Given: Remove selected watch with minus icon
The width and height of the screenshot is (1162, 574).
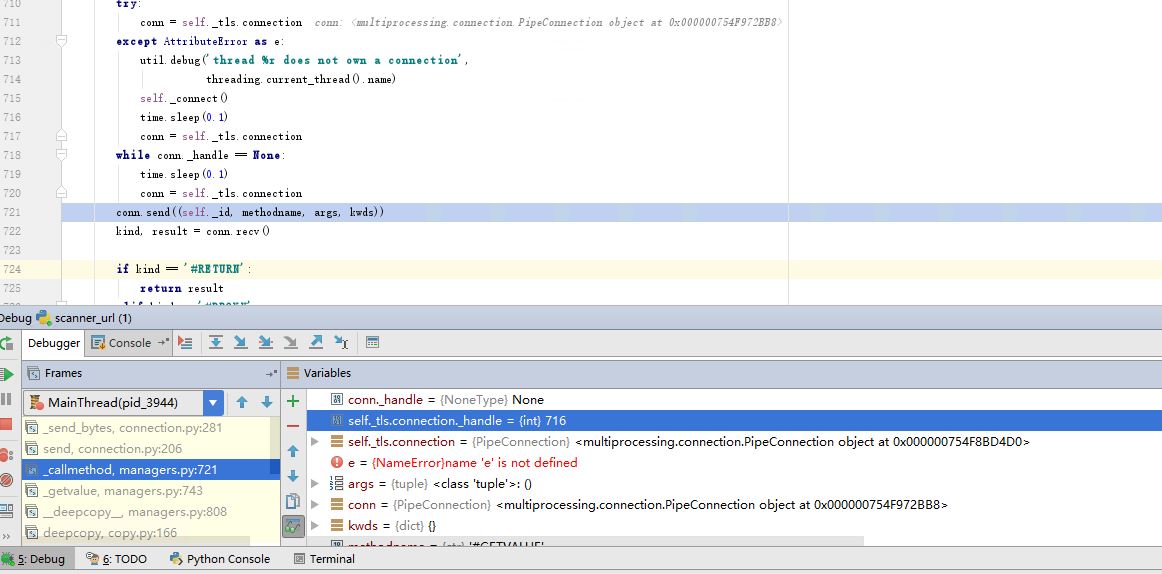Looking at the screenshot, I should pyautogui.click(x=293, y=426).
